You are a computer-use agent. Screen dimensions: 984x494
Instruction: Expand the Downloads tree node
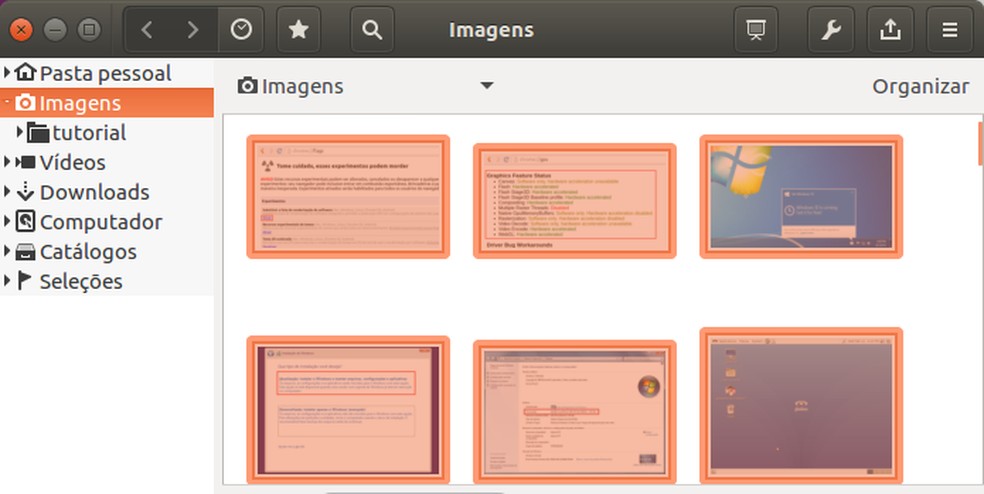(8, 192)
